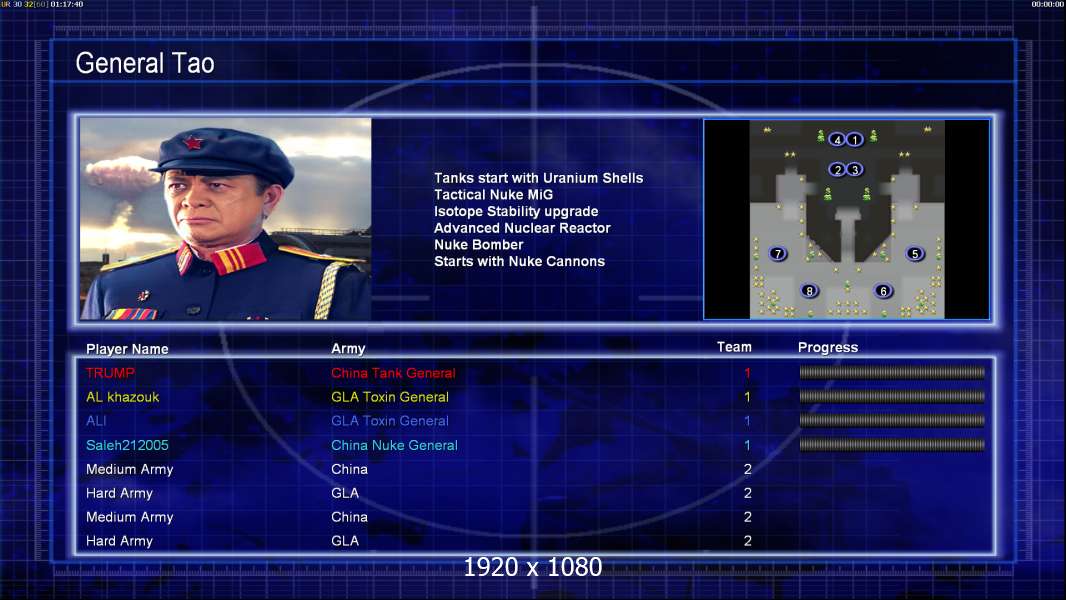The height and width of the screenshot is (600, 1066).
Task: Select start position 5 on the minimap
Action: [915, 253]
